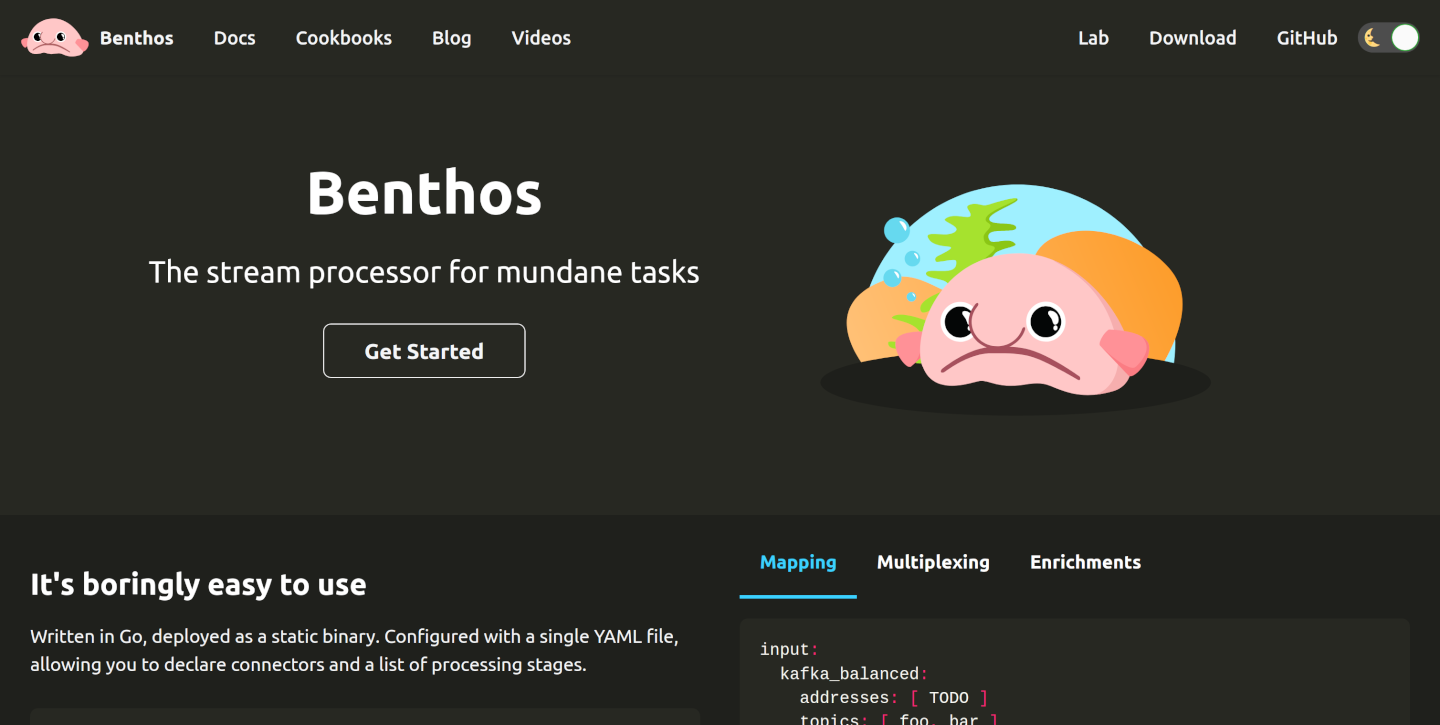Click the Benthos brand name in navbar
The image size is (1440, 725).
pos(135,38)
